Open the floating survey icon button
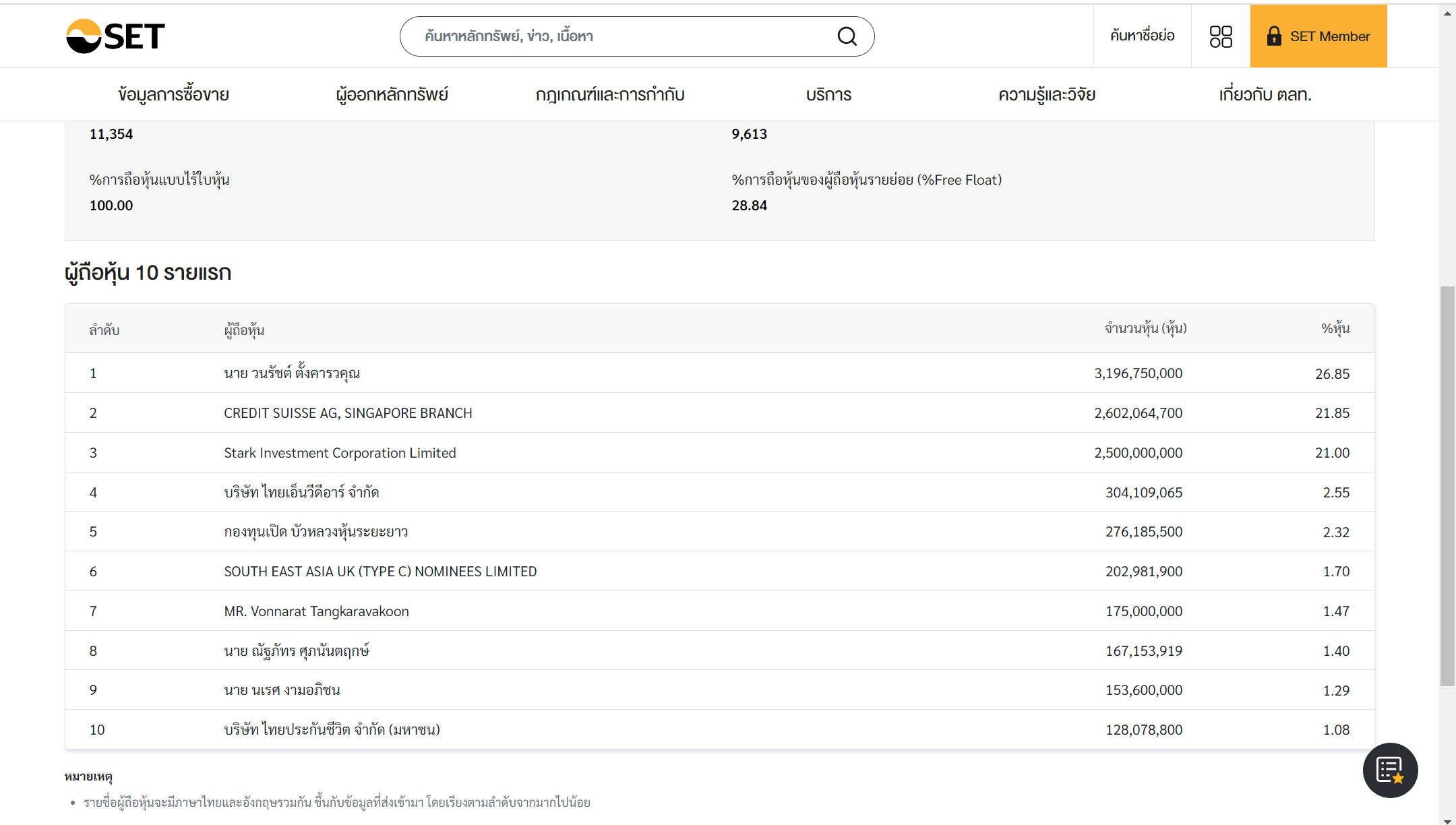Image resolution: width=1456 pixels, height=825 pixels. [1390, 770]
